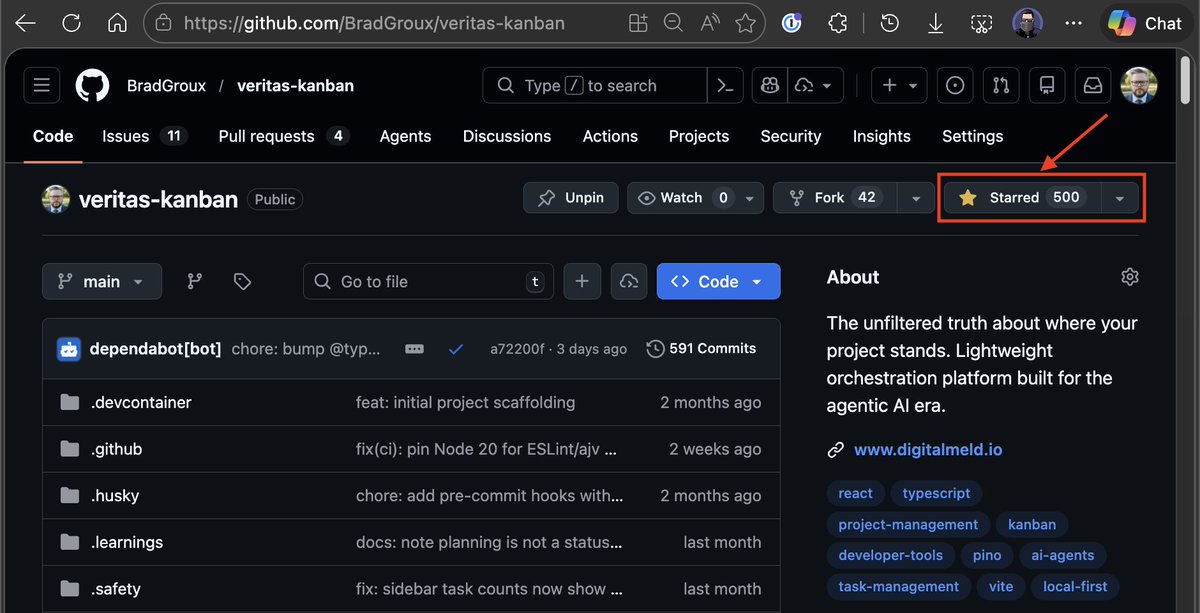The height and width of the screenshot is (613, 1200).
Task: Activate the read aloud icon
Action: pyautogui.click(x=710, y=23)
